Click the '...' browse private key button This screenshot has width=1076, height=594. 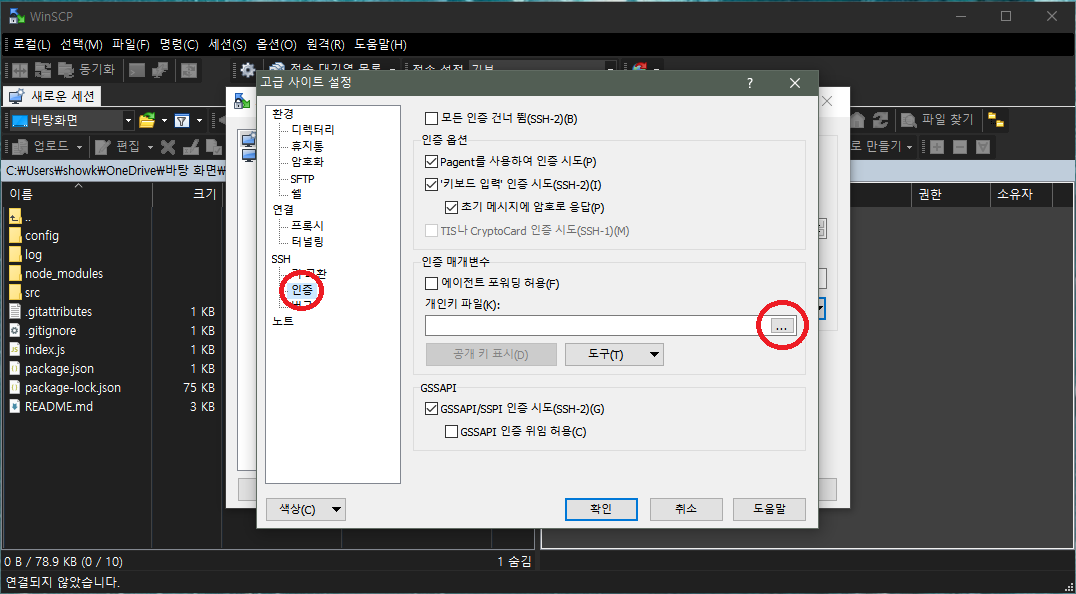782,326
